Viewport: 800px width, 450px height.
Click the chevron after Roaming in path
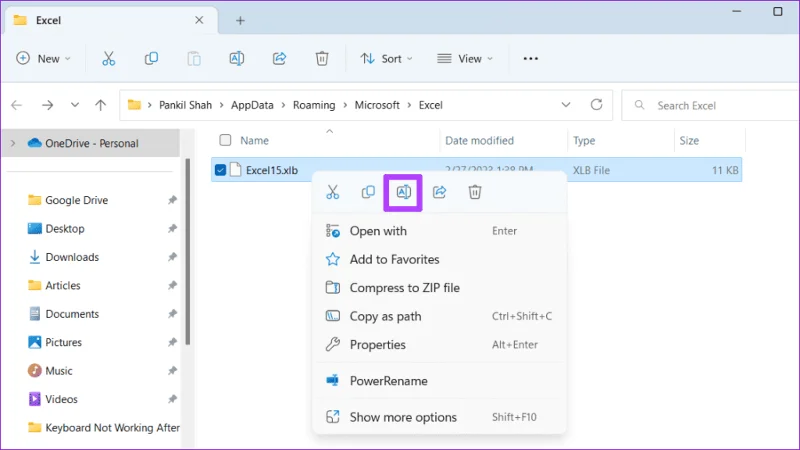(345, 105)
